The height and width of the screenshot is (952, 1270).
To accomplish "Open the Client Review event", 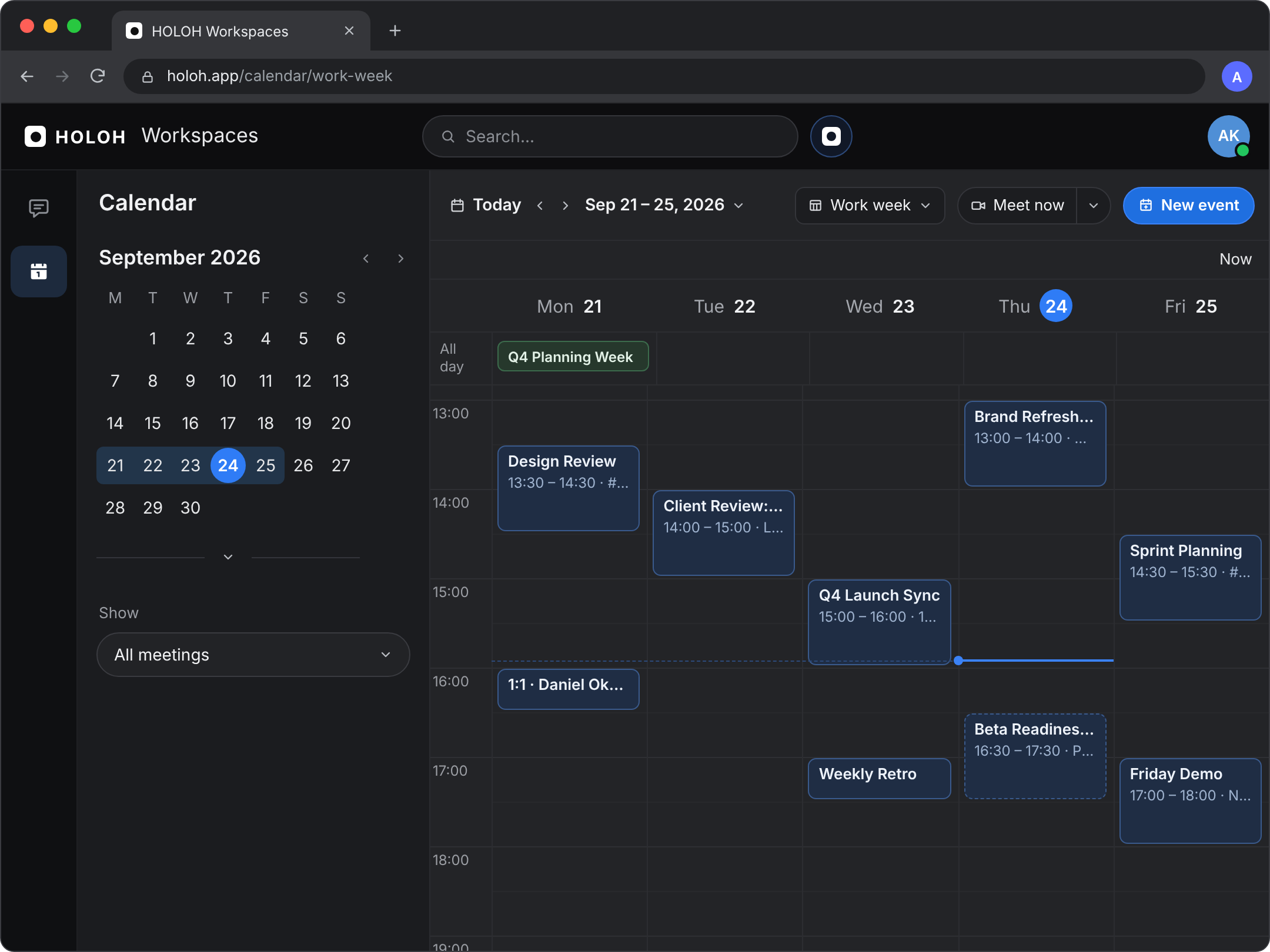I will tap(724, 533).
